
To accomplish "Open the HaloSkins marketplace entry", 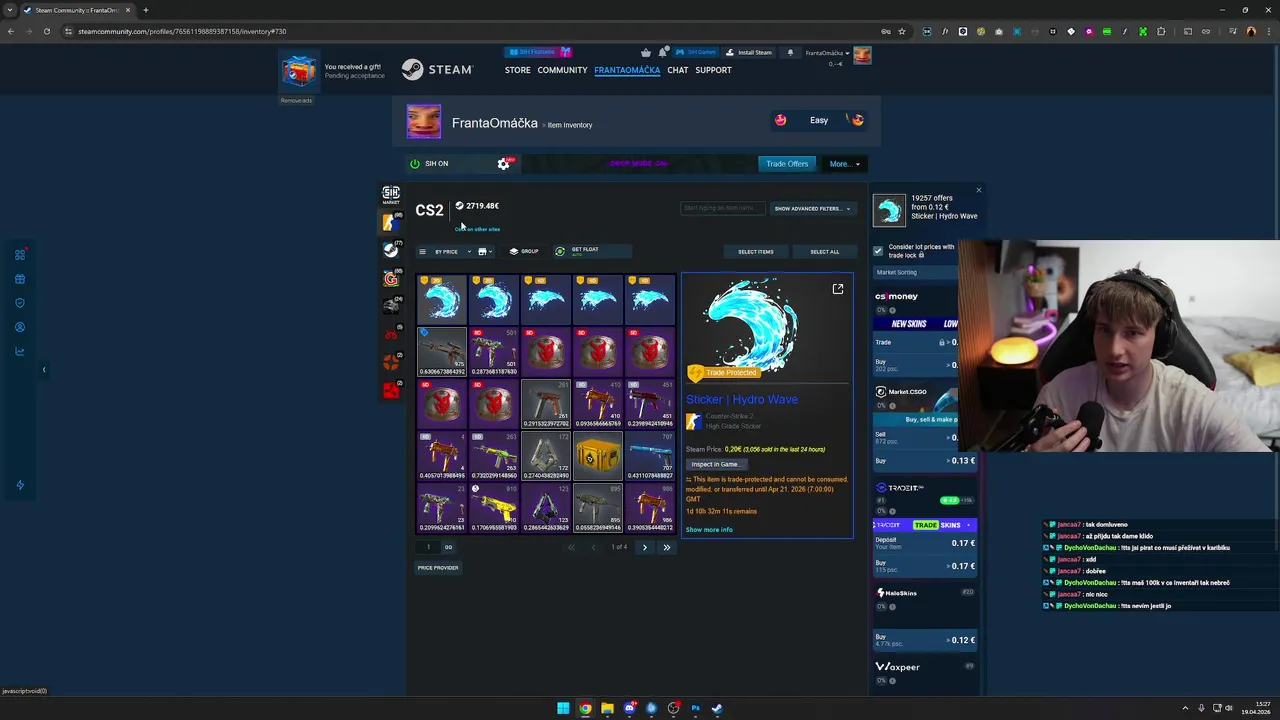I will tap(896, 593).
